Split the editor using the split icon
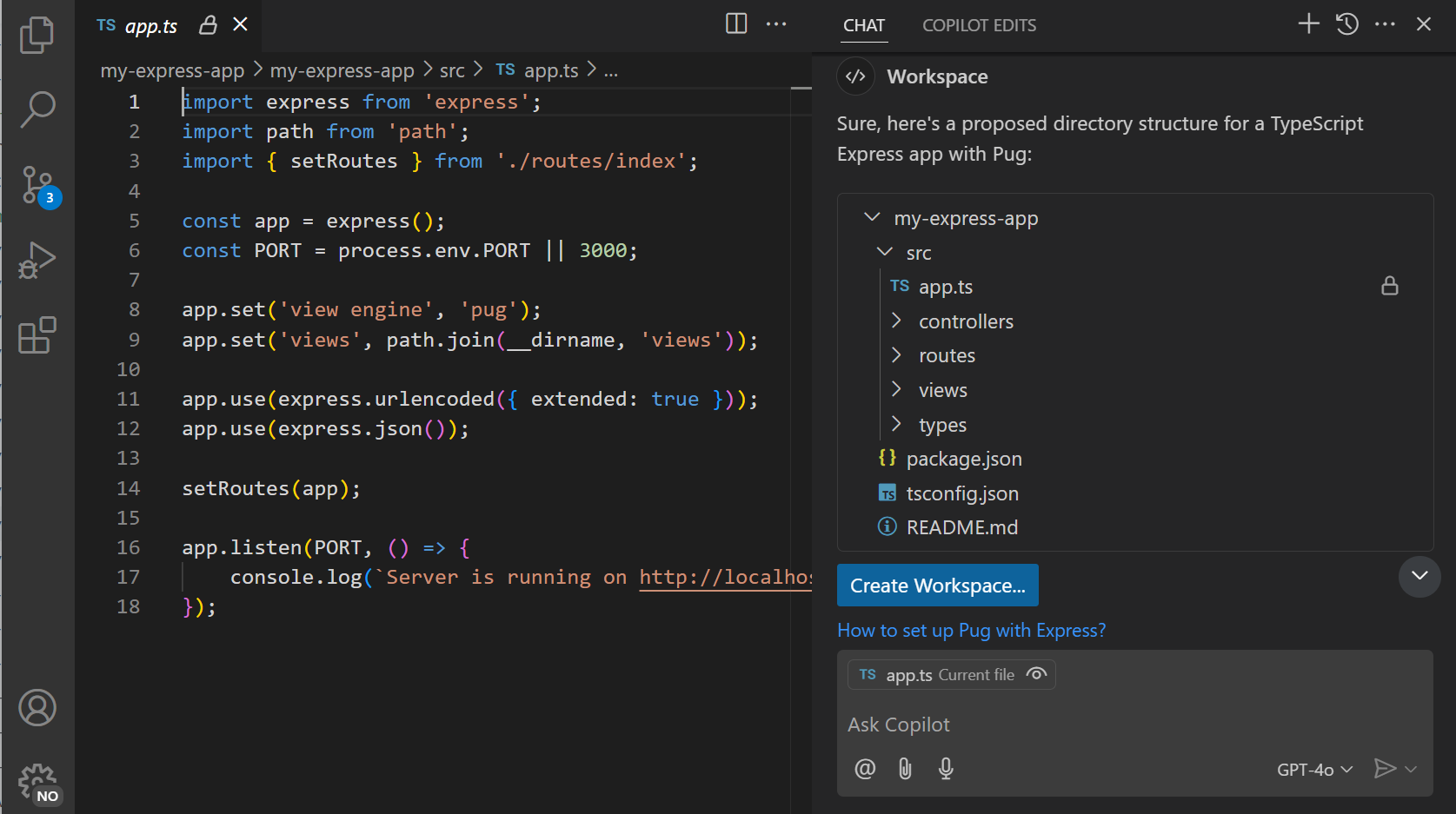Image resolution: width=1456 pixels, height=814 pixels. [735, 24]
